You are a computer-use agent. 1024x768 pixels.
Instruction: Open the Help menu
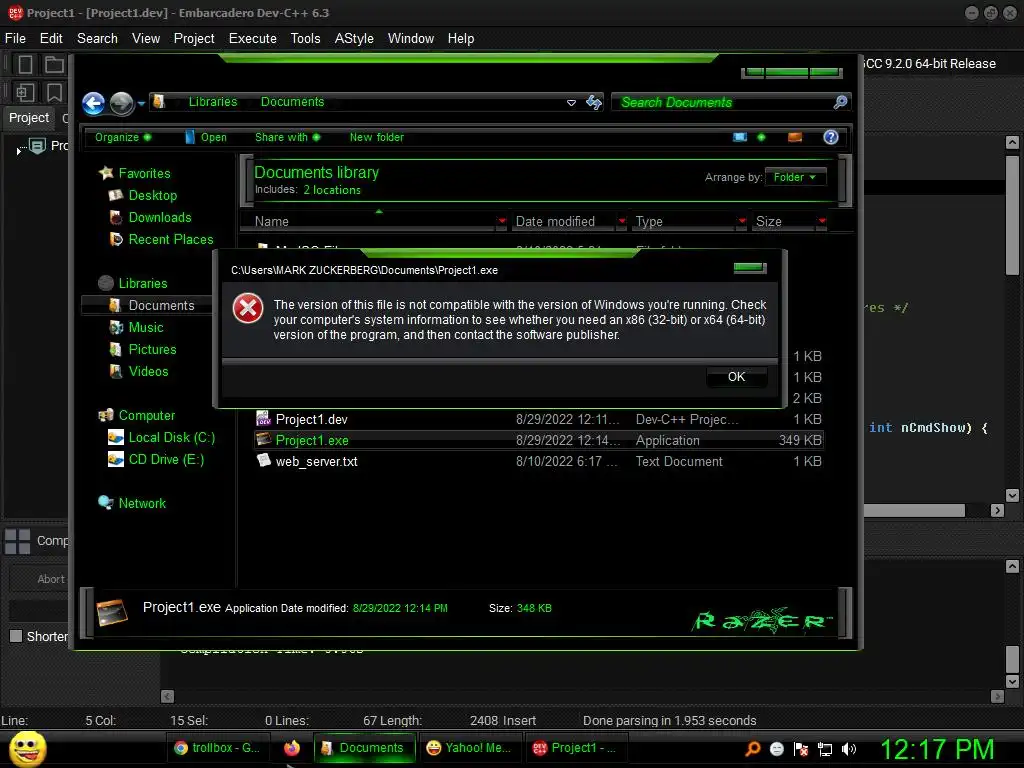[x=460, y=39]
